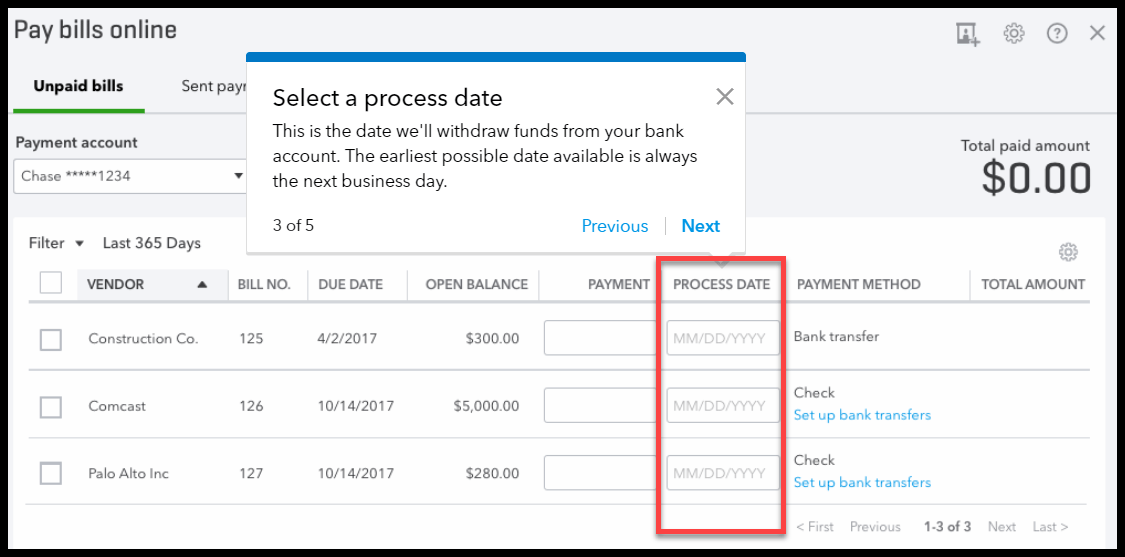Tick the Palo Alto Inc checkbox
Image resolution: width=1125 pixels, height=557 pixels.
[51, 474]
